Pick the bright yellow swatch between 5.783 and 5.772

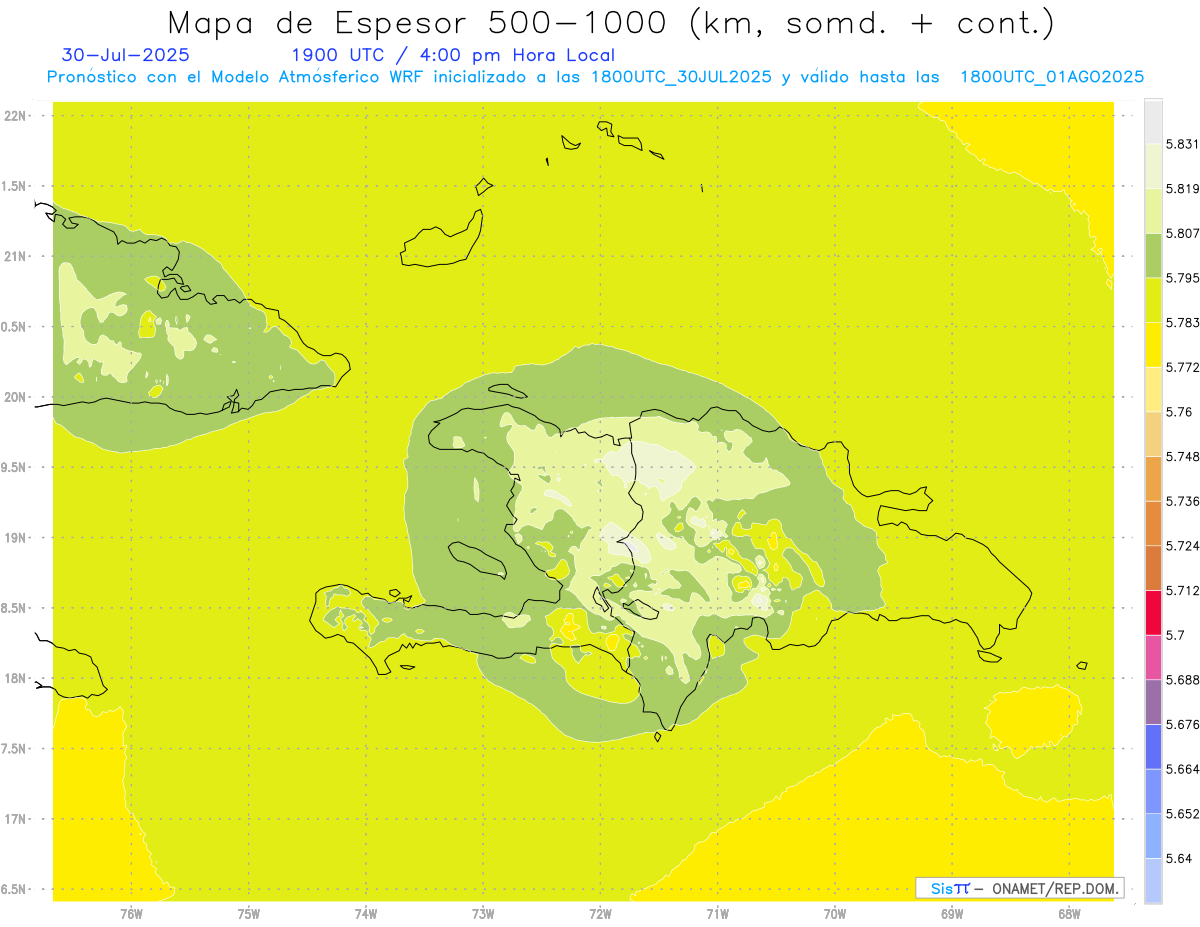[x=1153, y=344]
